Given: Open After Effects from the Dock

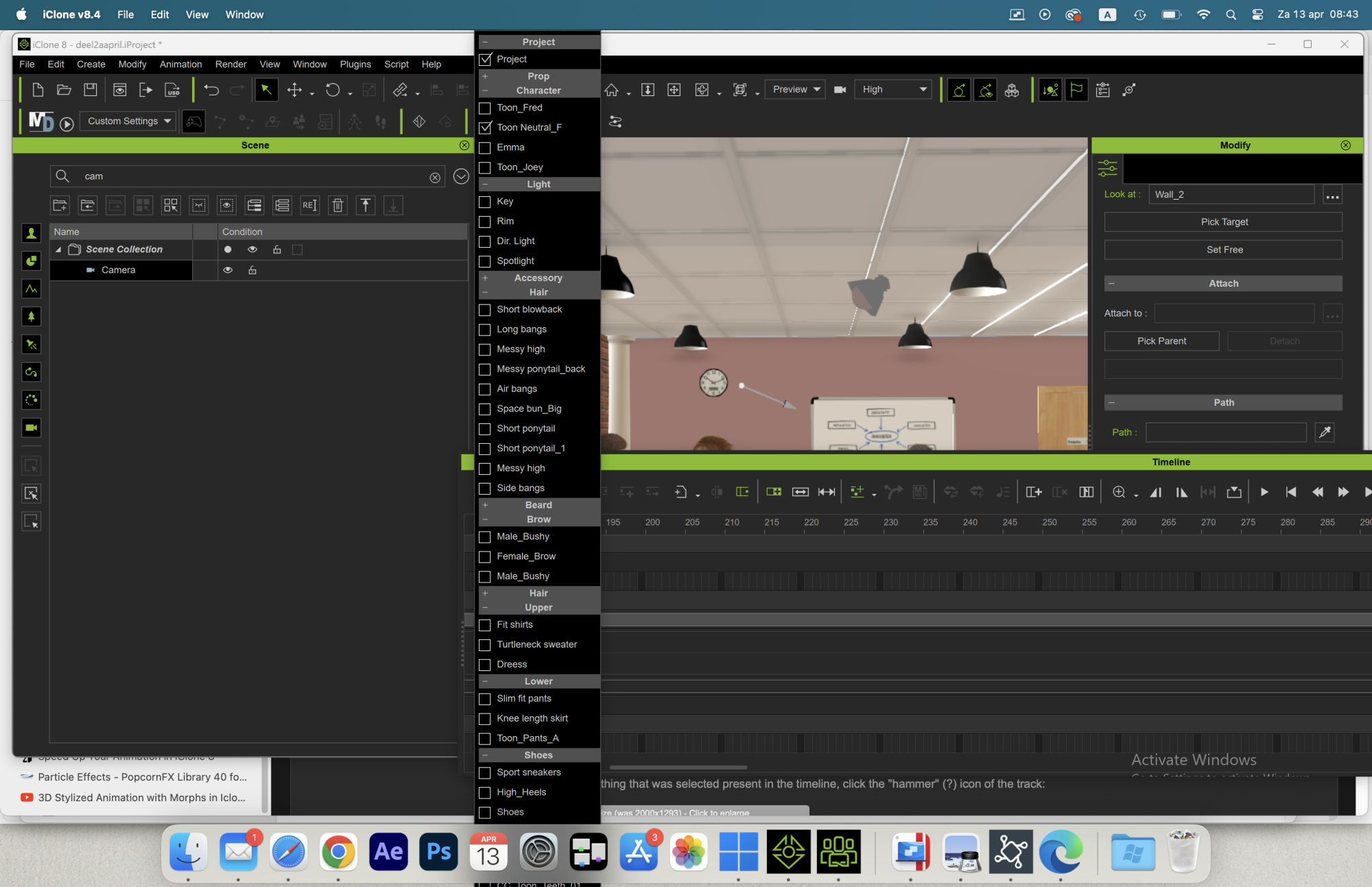Looking at the screenshot, I should [x=388, y=852].
